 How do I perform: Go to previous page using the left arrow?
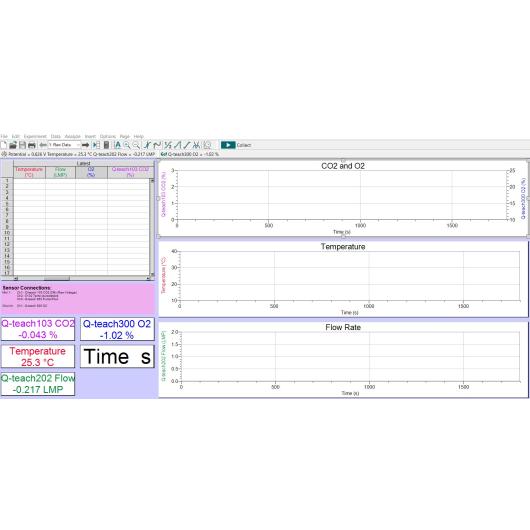pos(43,145)
